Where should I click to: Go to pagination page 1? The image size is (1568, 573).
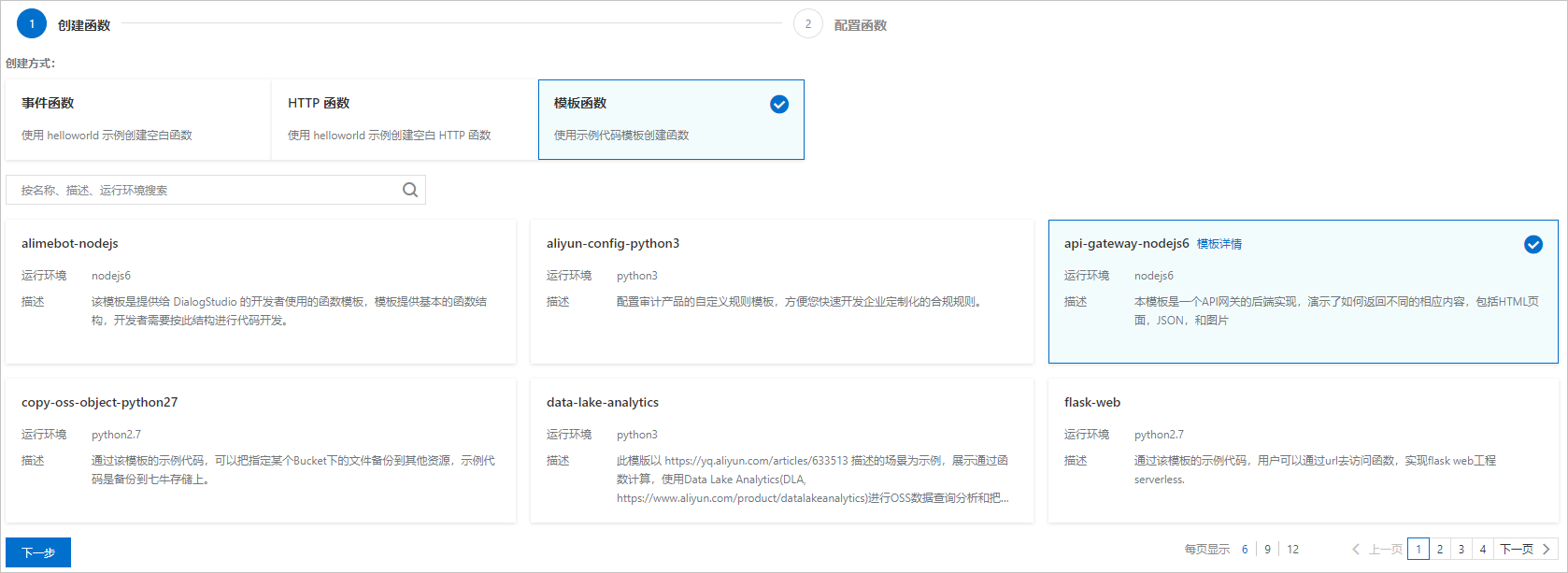[1418, 549]
